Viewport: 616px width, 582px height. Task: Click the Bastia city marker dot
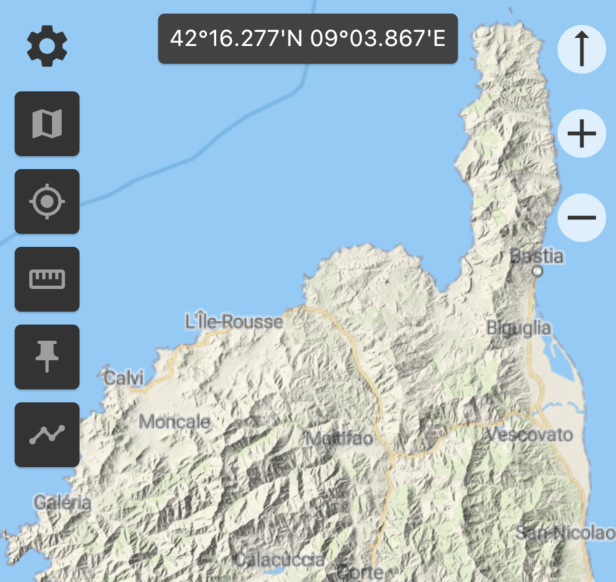pyautogui.click(x=537, y=271)
